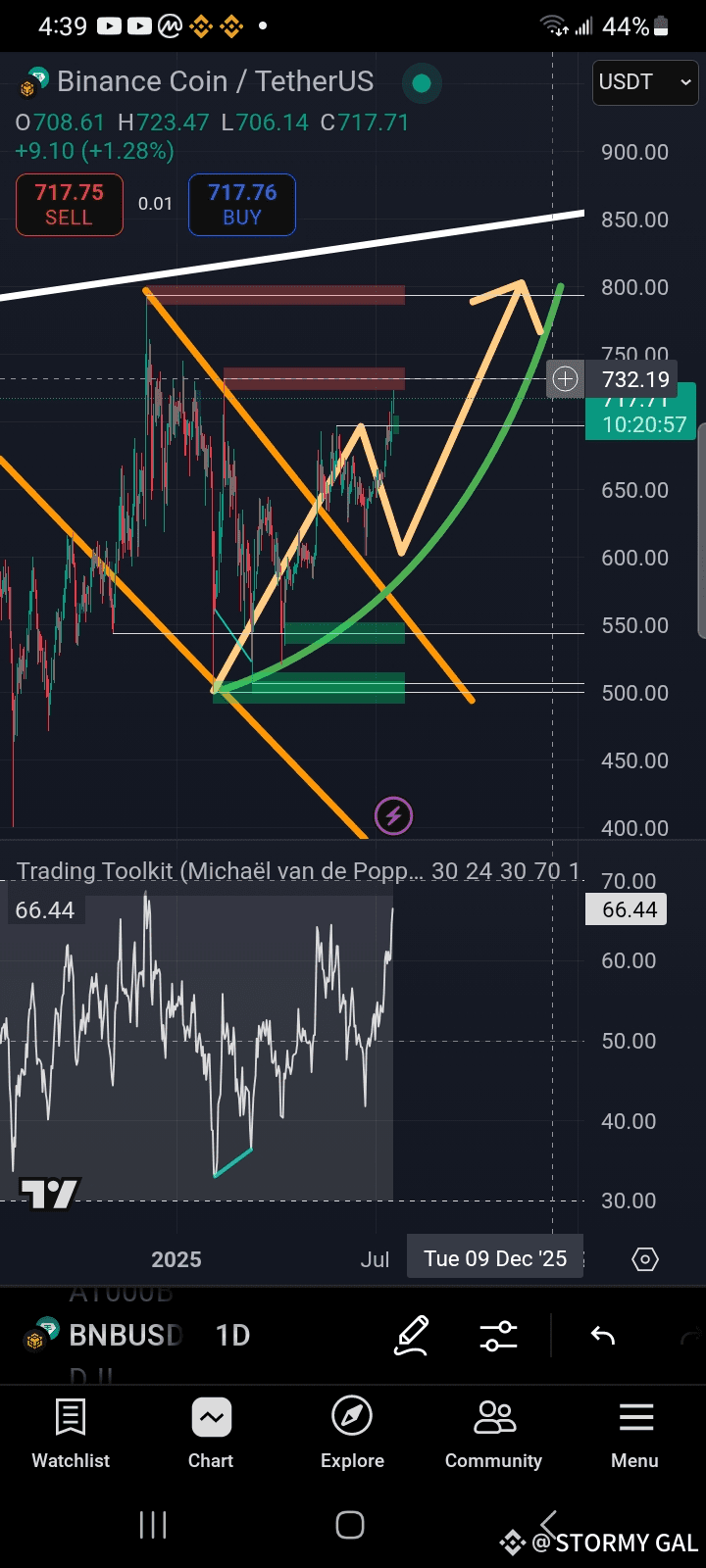Switch to Chart tab
706x1568 pixels.
click(x=211, y=1434)
